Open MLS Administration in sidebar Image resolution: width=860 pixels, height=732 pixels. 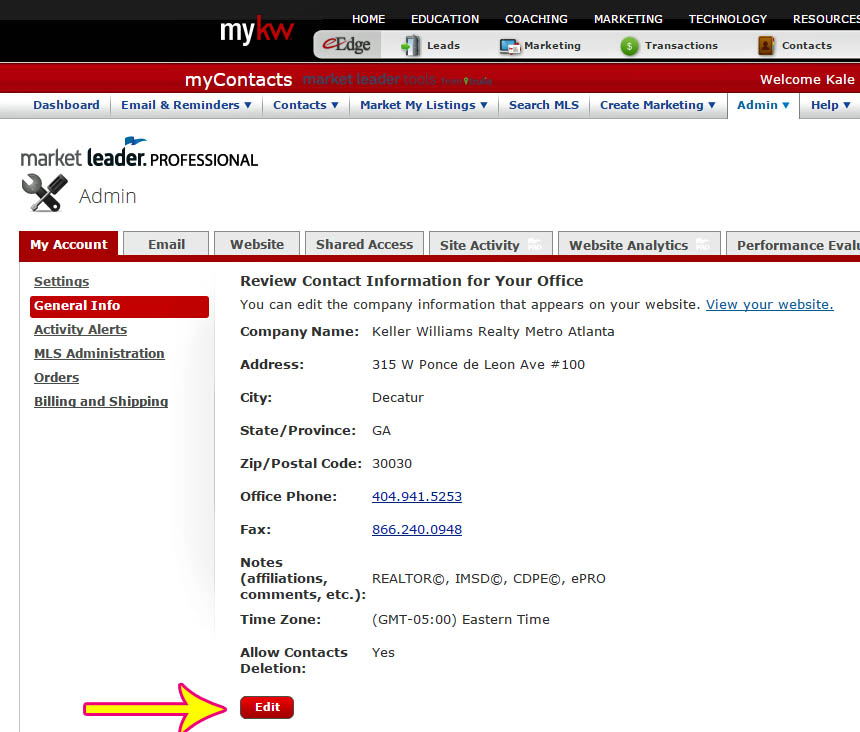(99, 354)
